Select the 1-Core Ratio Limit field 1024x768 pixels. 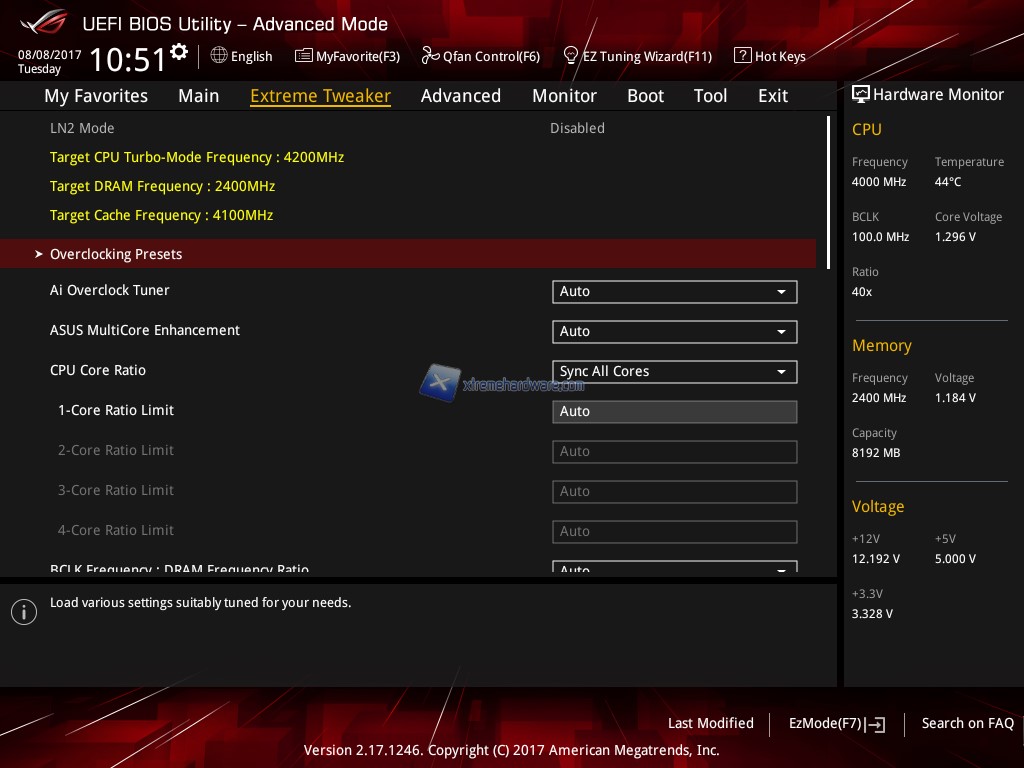674,412
